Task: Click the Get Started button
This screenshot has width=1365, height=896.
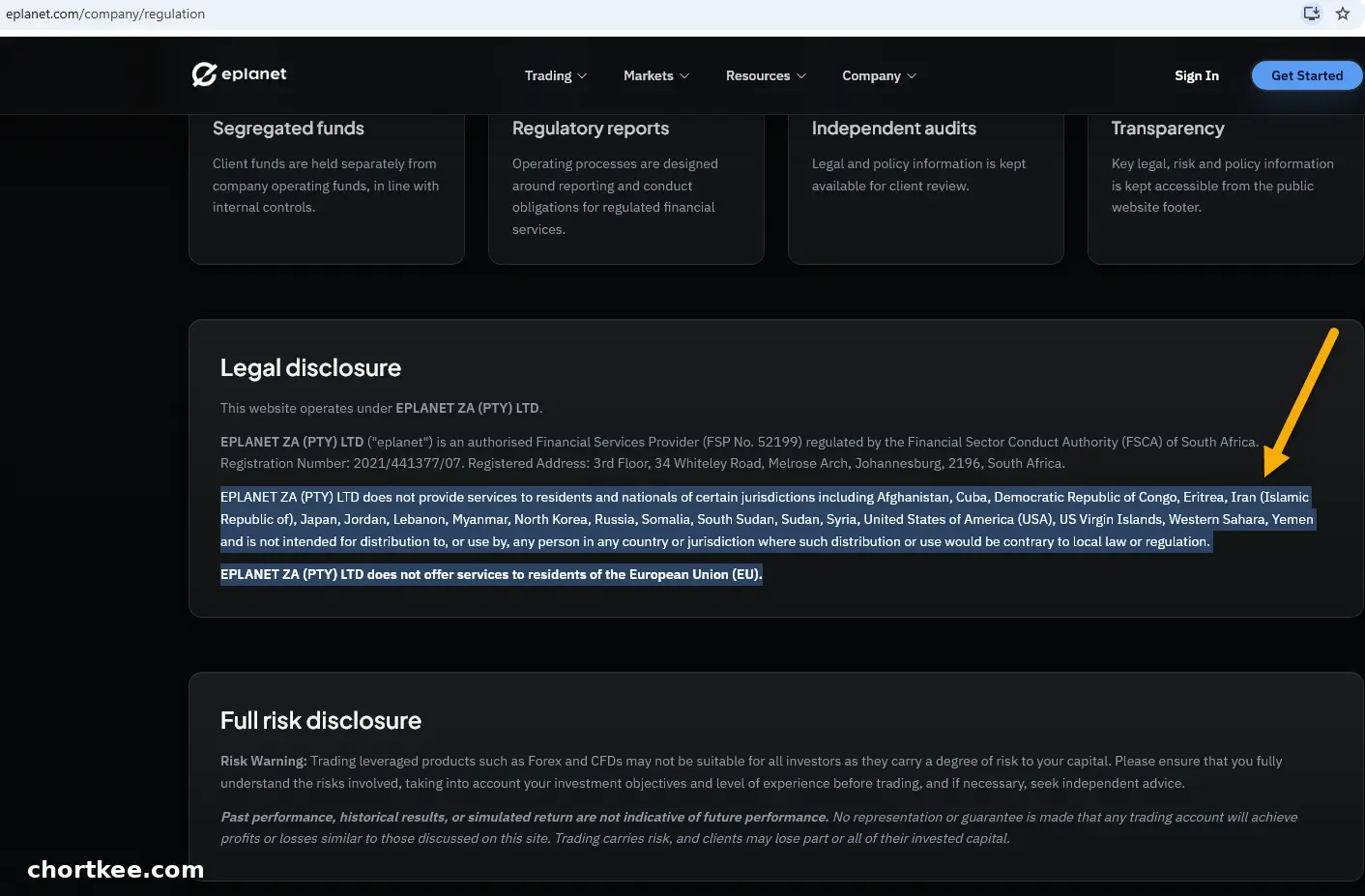Action: (x=1307, y=75)
